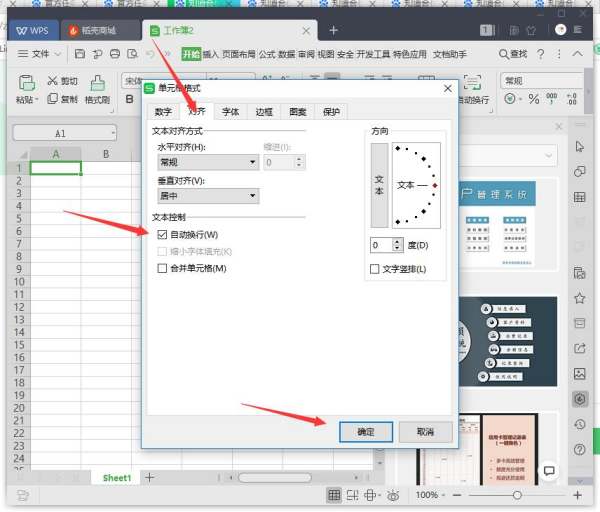600x512 pixels.
Task: Open the chat feedback bubble icon
Action: 549,471
